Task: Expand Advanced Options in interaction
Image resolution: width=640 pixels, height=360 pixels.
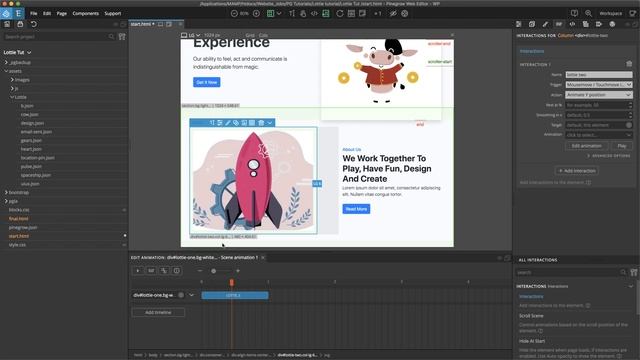Action: click(x=609, y=156)
